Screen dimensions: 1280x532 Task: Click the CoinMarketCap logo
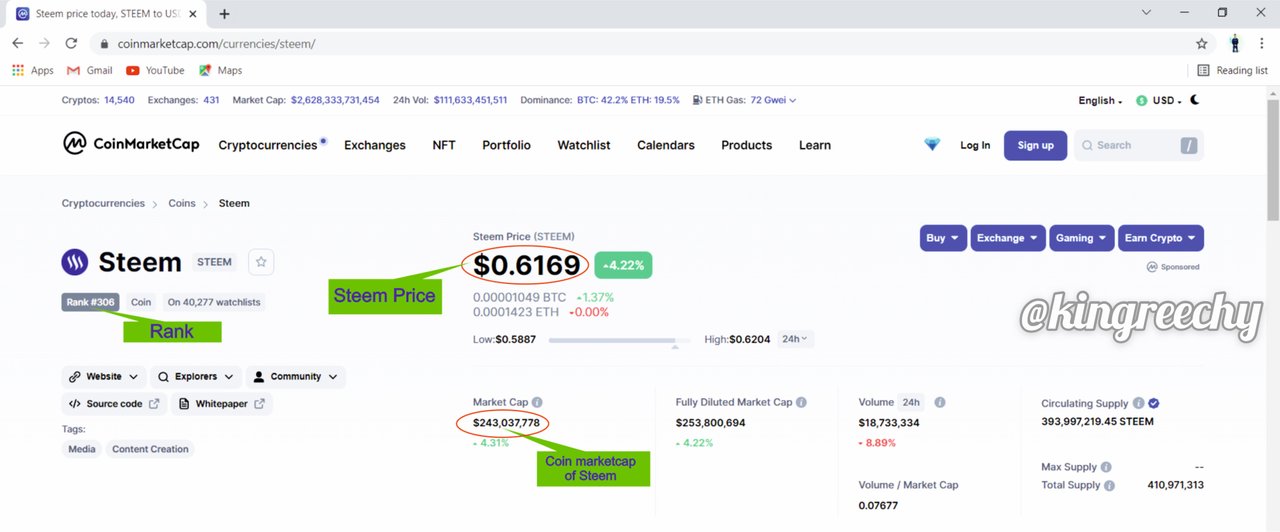click(x=132, y=145)
